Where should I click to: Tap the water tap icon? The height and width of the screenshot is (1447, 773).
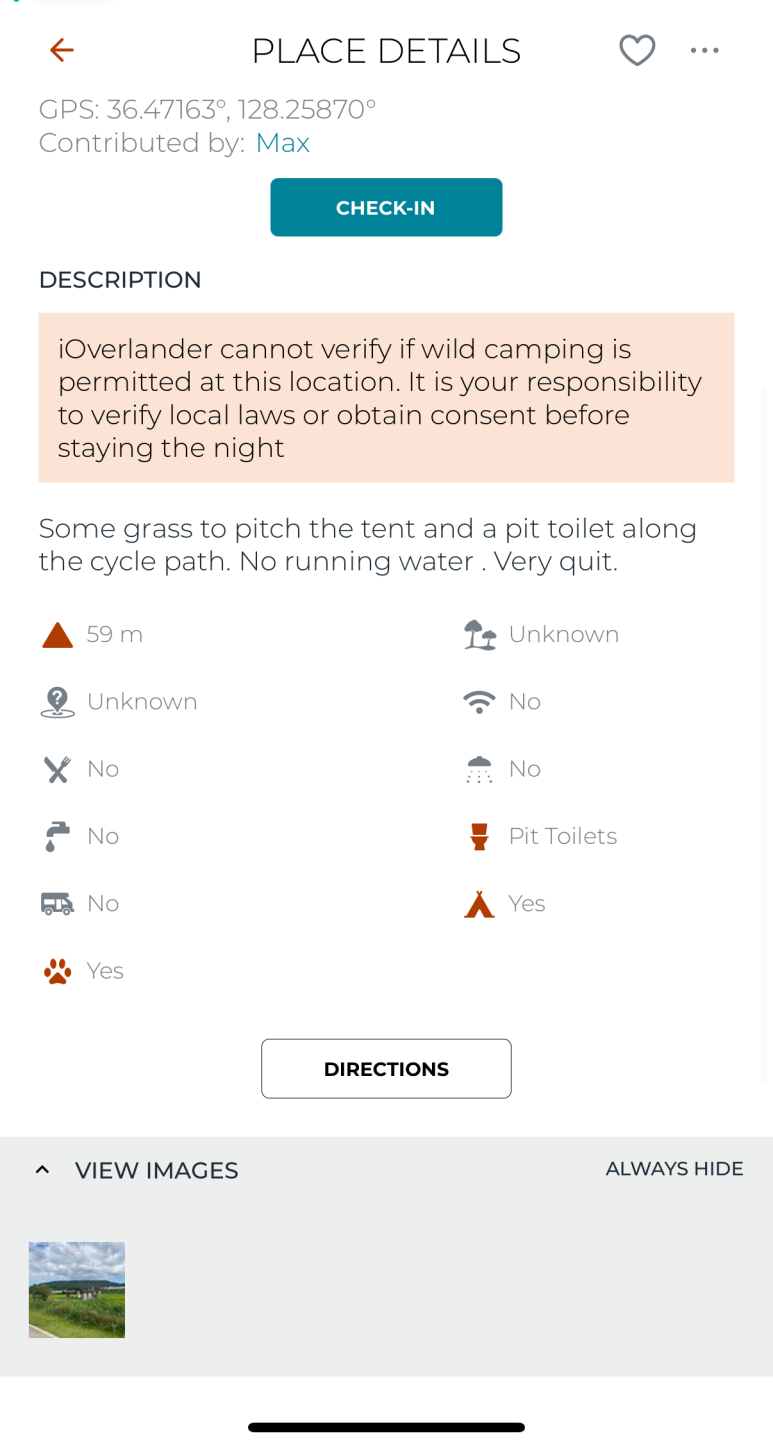click(58, 836)
